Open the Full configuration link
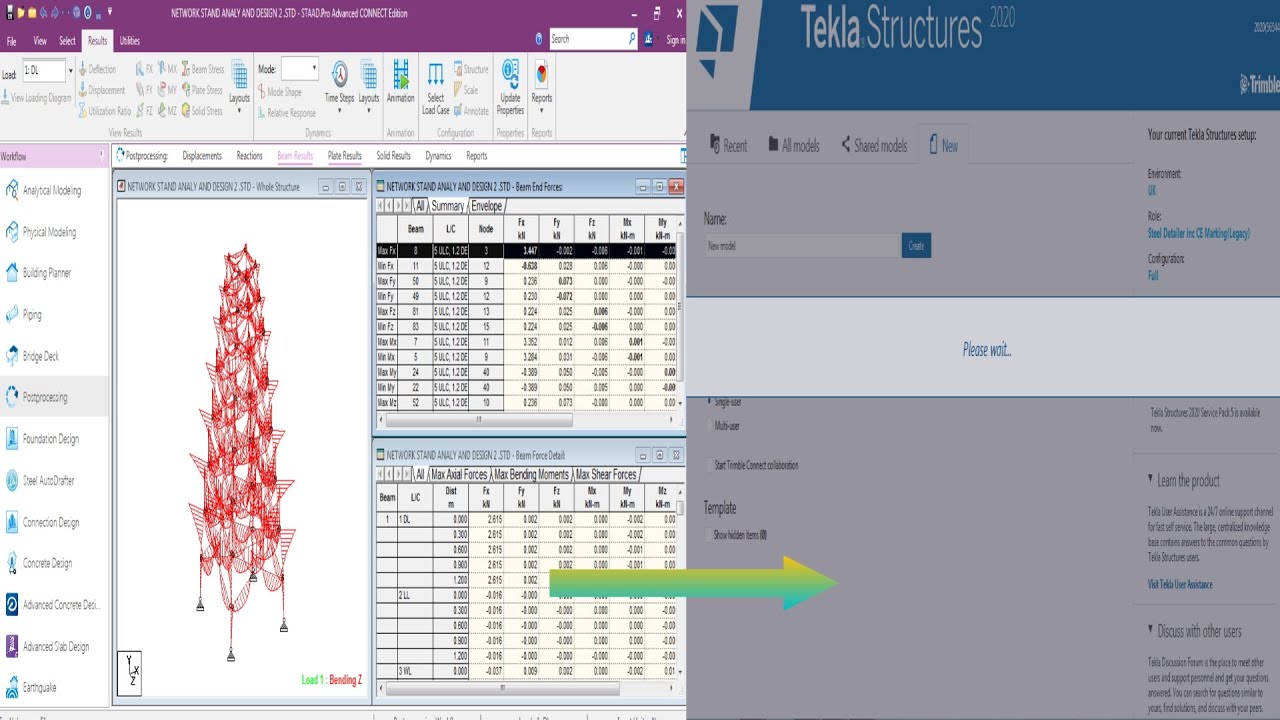Viewport: 1280px width, 720px height. (1153, 275)
